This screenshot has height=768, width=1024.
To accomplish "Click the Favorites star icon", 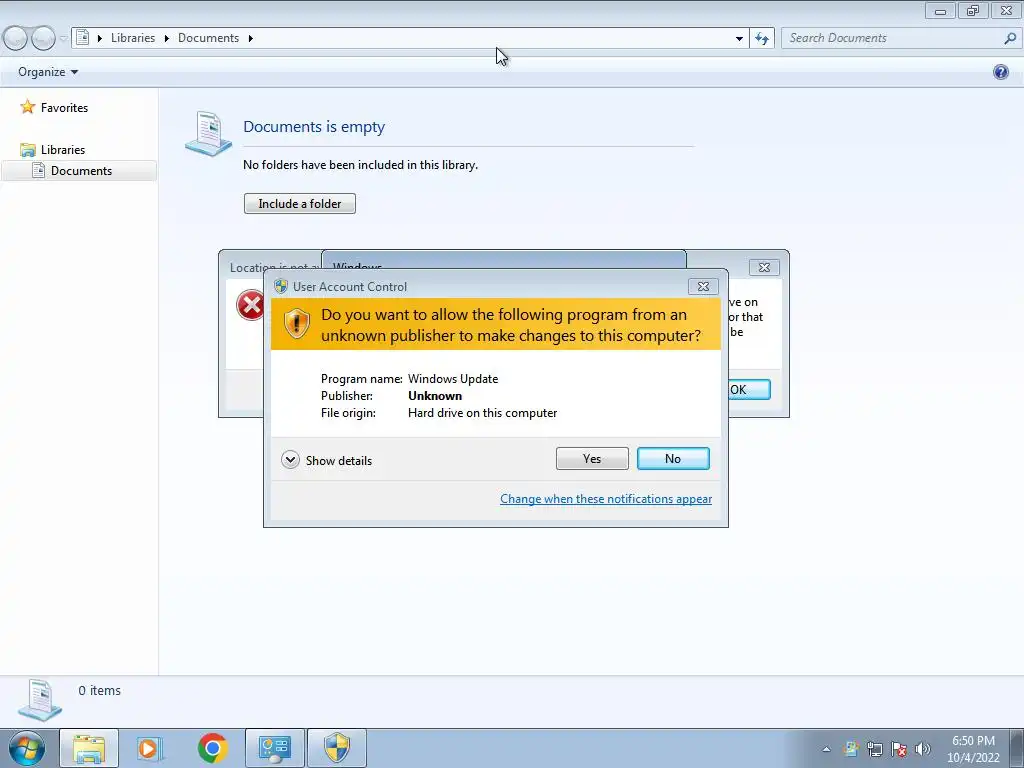I will [27, 107].
